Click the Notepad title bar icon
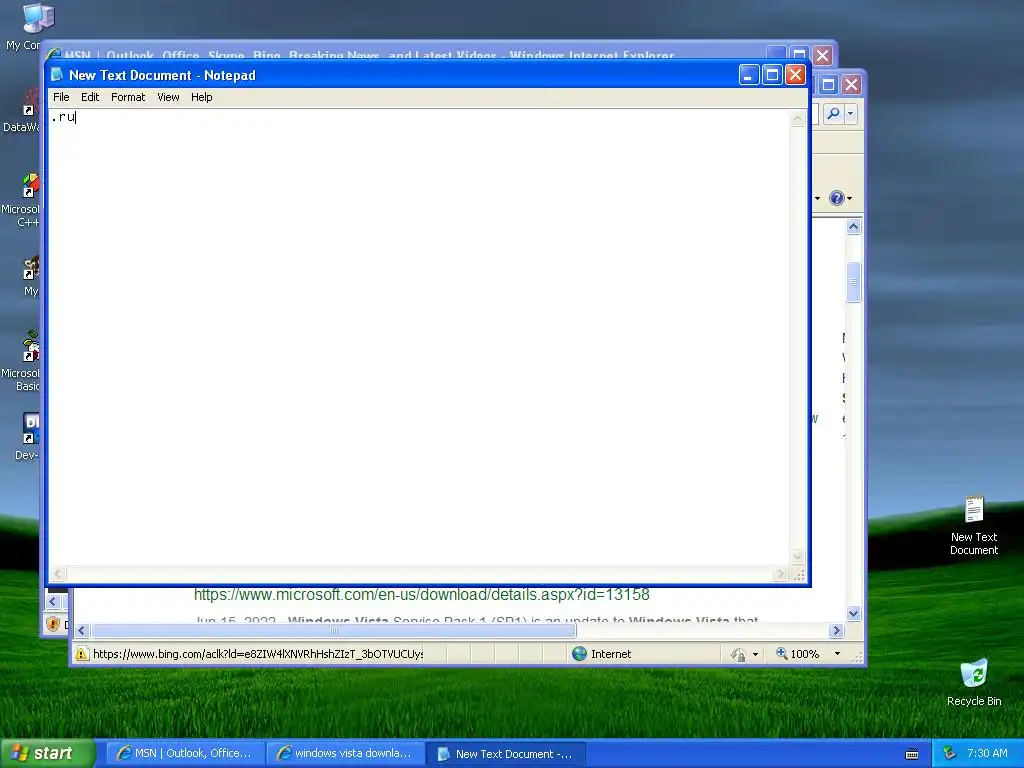Viewport: 1024px width, 768px height. [57, 74]
